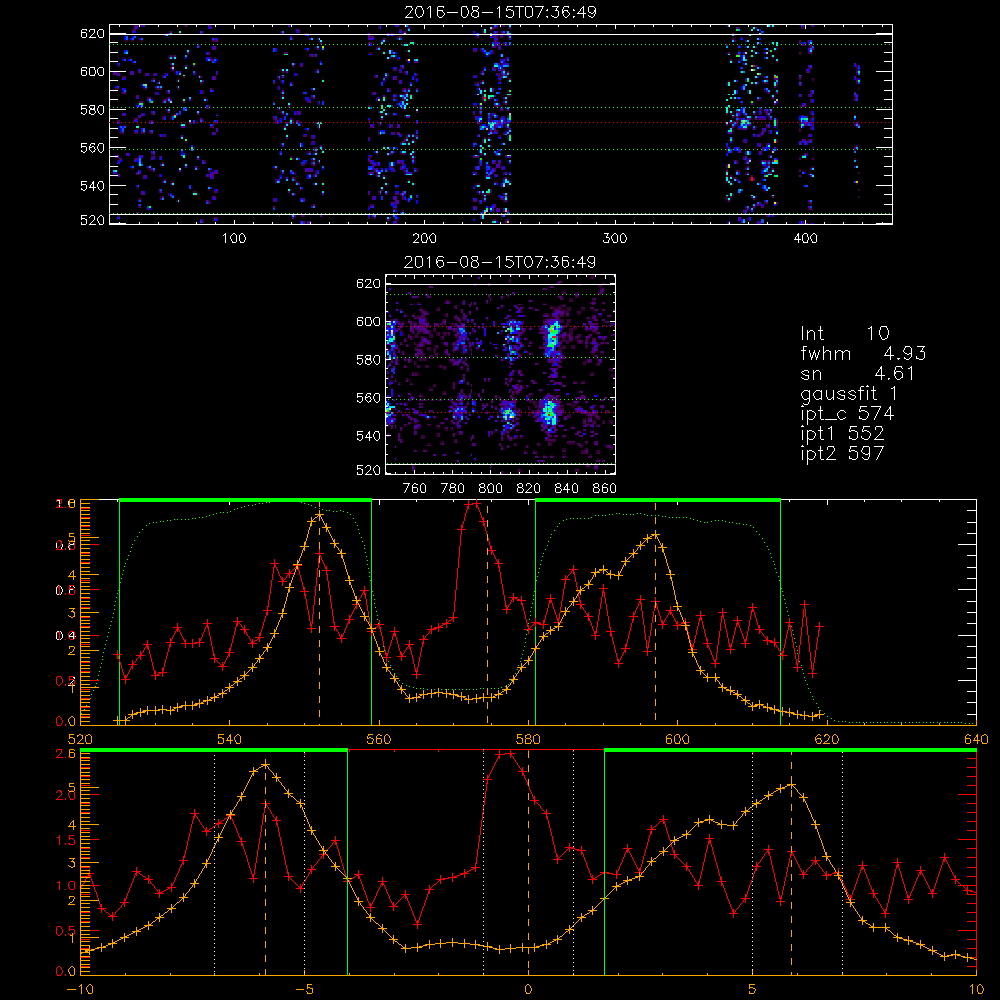Image resolution: width=1000 pixels, height=1000 pixels.
Task: Click y-axis label 580 on middle image
Action: click(368, 360)
